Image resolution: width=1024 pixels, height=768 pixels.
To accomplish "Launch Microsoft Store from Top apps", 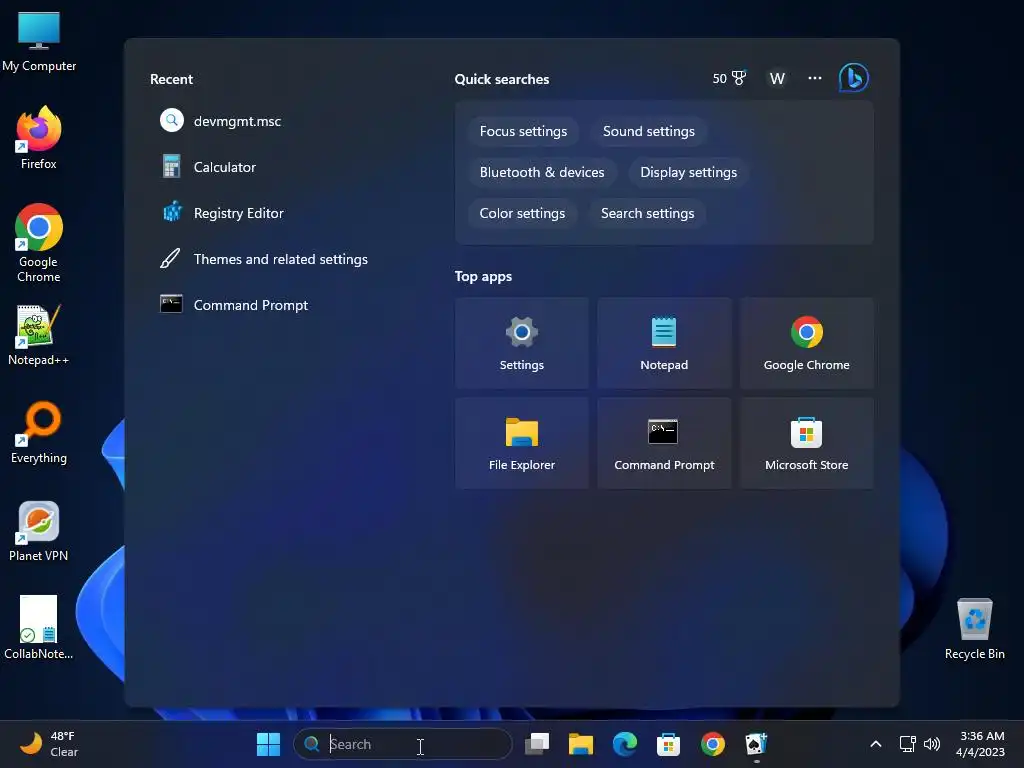I will [x=807, y=443].
